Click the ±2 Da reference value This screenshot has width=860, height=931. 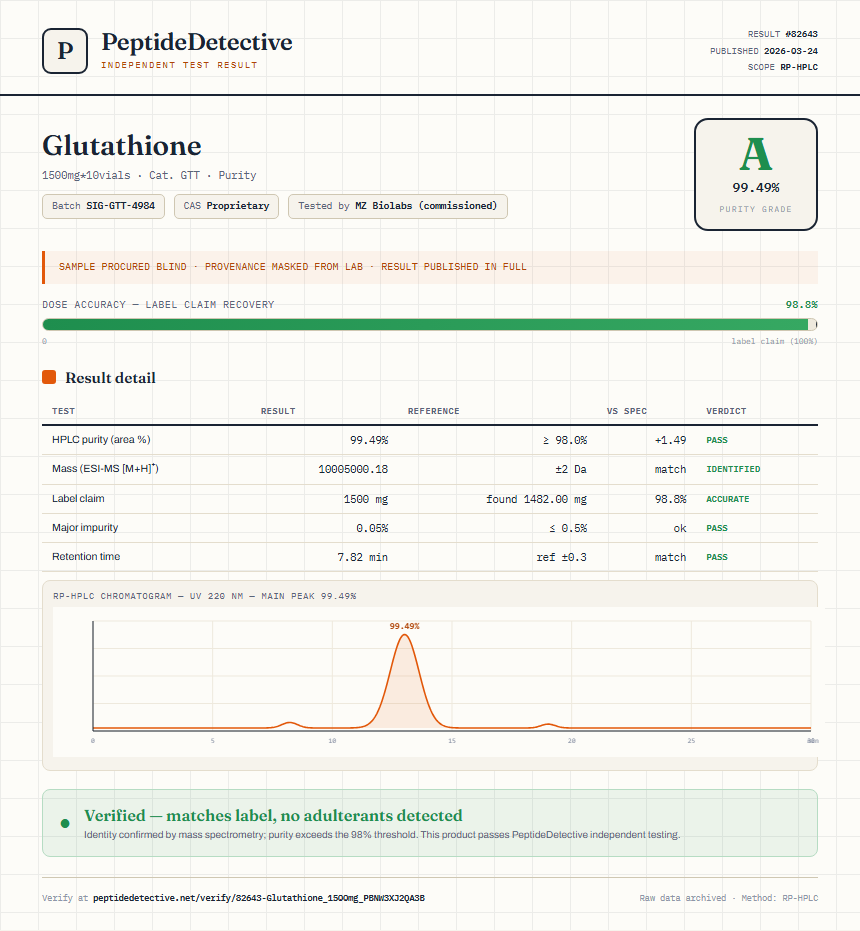(571, 469)
